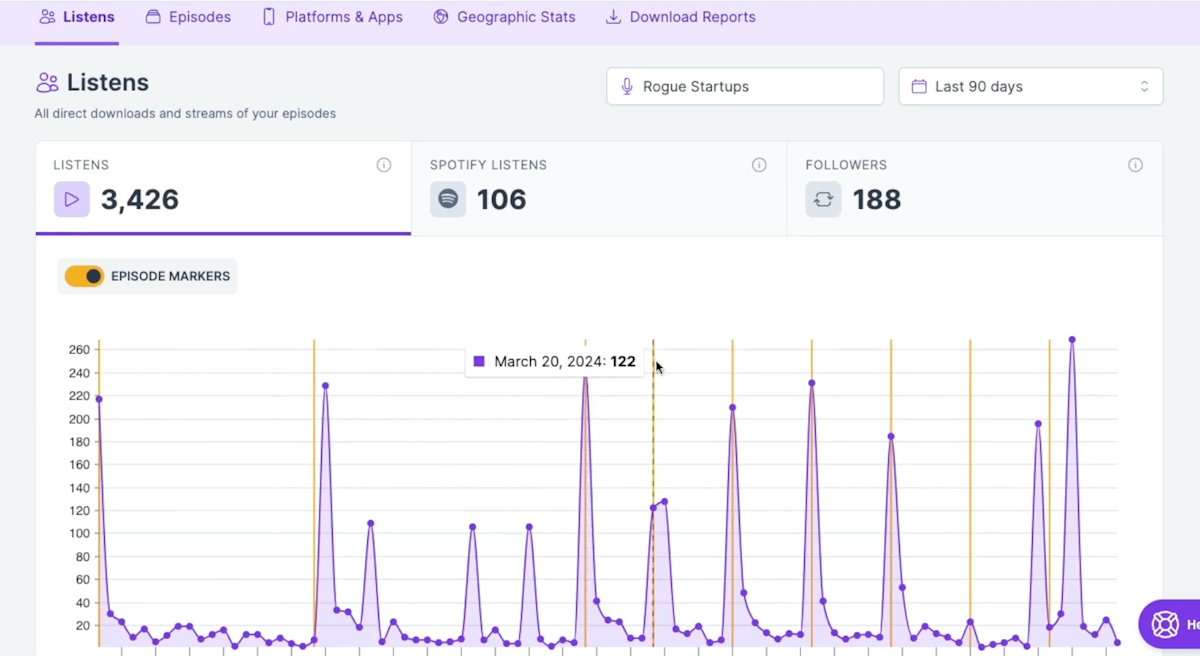Click the device icon on the Platforms & Apps tab

click(x=266, y=16)
